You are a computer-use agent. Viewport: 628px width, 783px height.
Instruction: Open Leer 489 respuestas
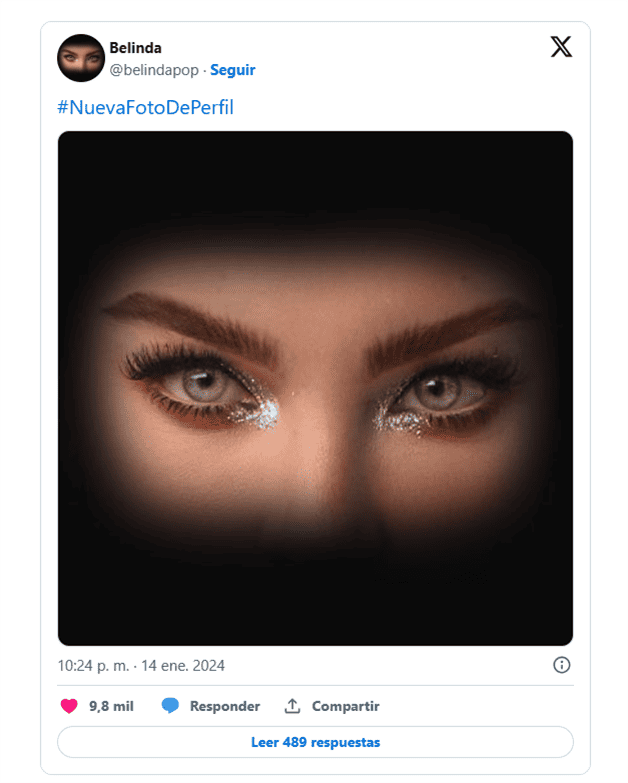click(x=315, y=742)
